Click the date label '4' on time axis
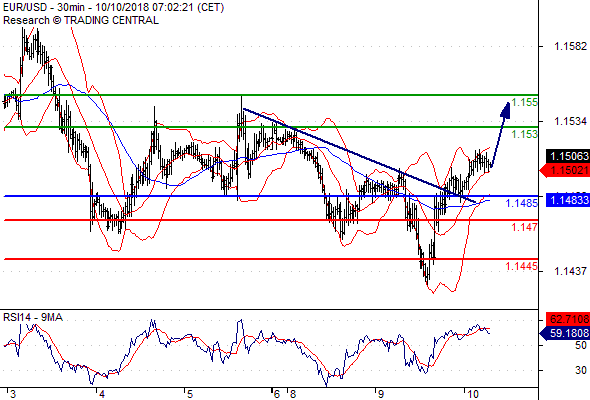 pos(102,394)
